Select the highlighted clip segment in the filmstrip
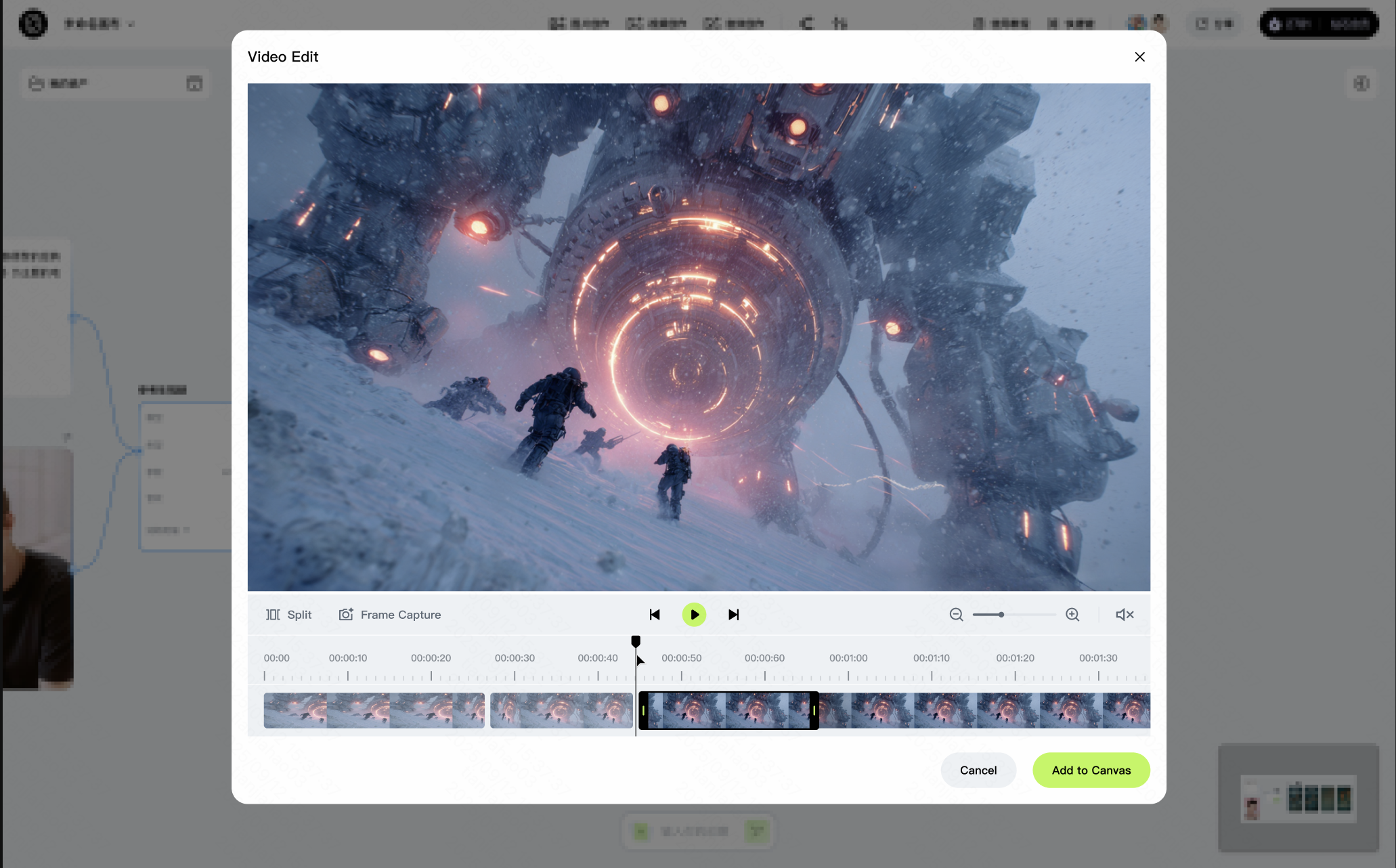 pos(727,710)
